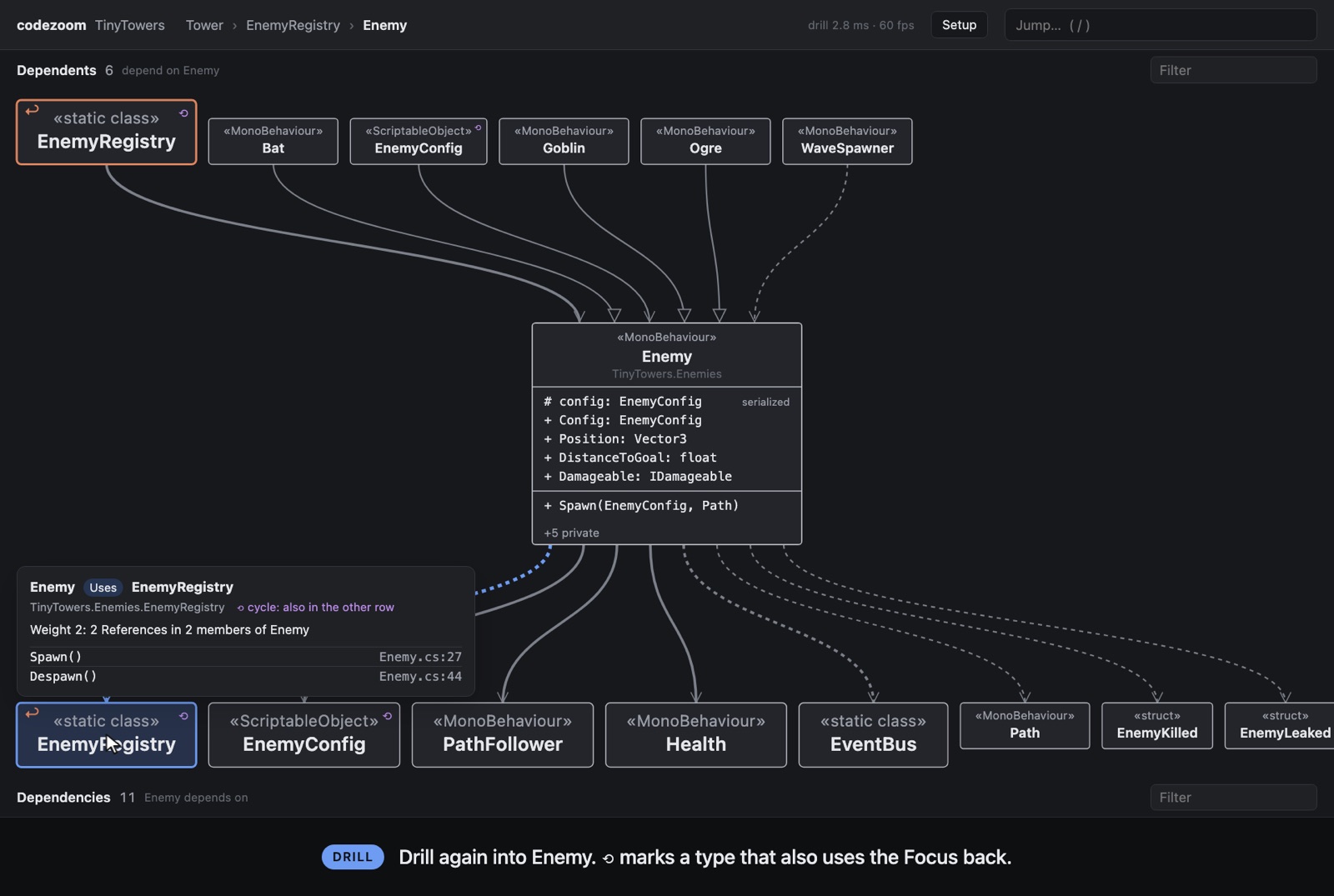Drill into the PathFollower dependency card

503,734
